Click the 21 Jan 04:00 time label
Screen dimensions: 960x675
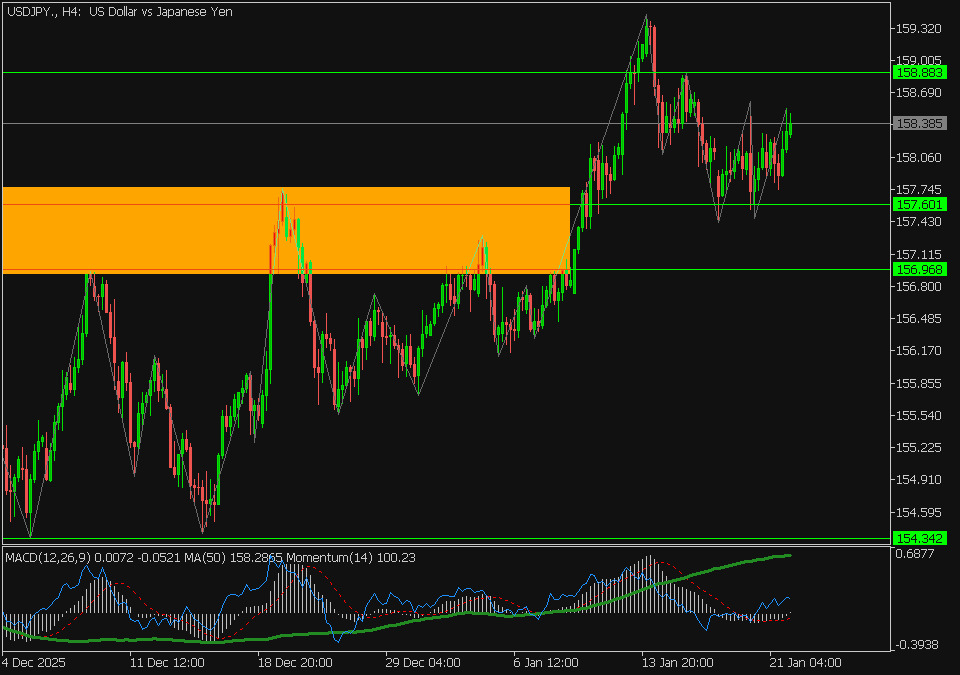(805, 662)
